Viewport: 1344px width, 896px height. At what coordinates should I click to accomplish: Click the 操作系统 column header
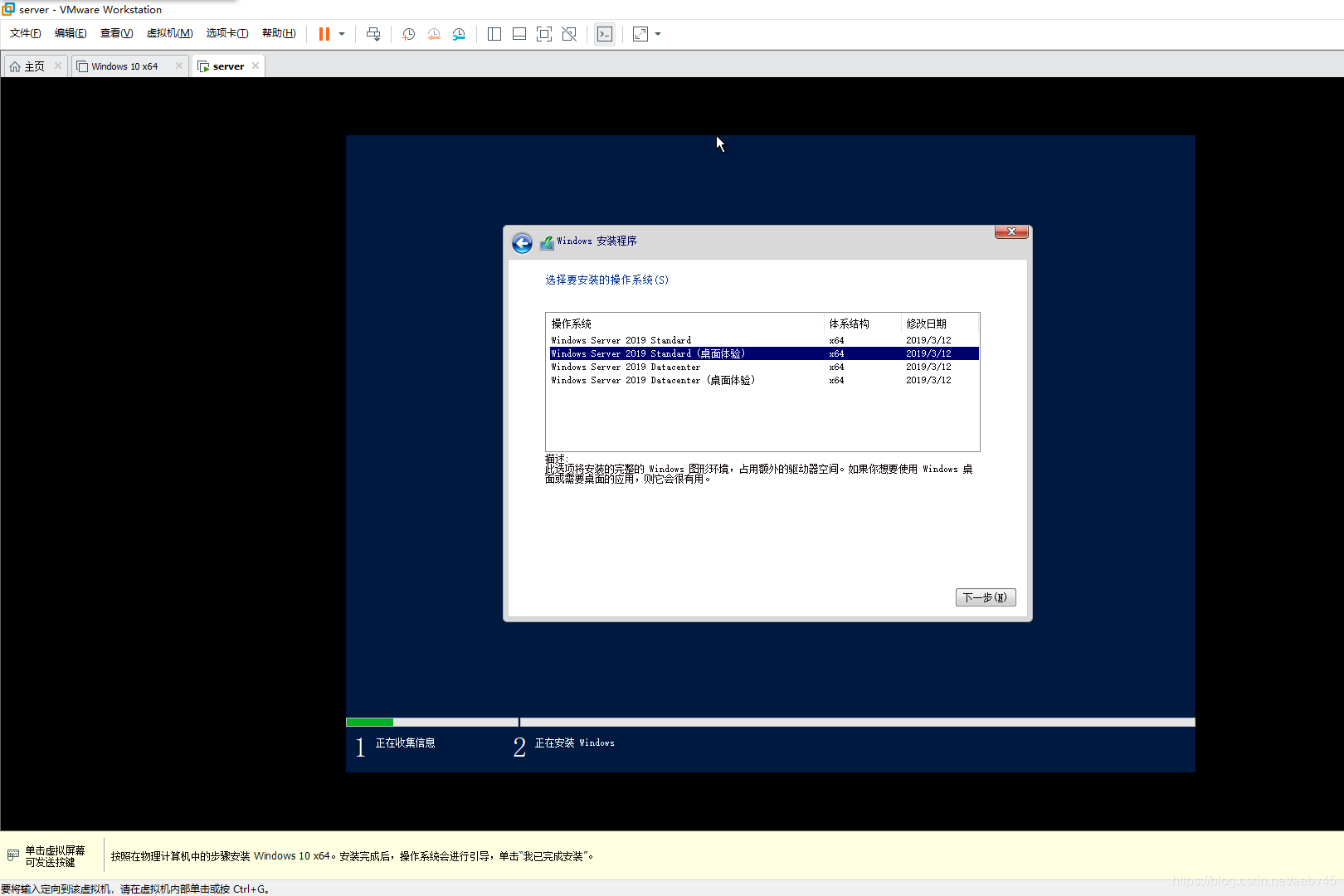pos(685,324)
